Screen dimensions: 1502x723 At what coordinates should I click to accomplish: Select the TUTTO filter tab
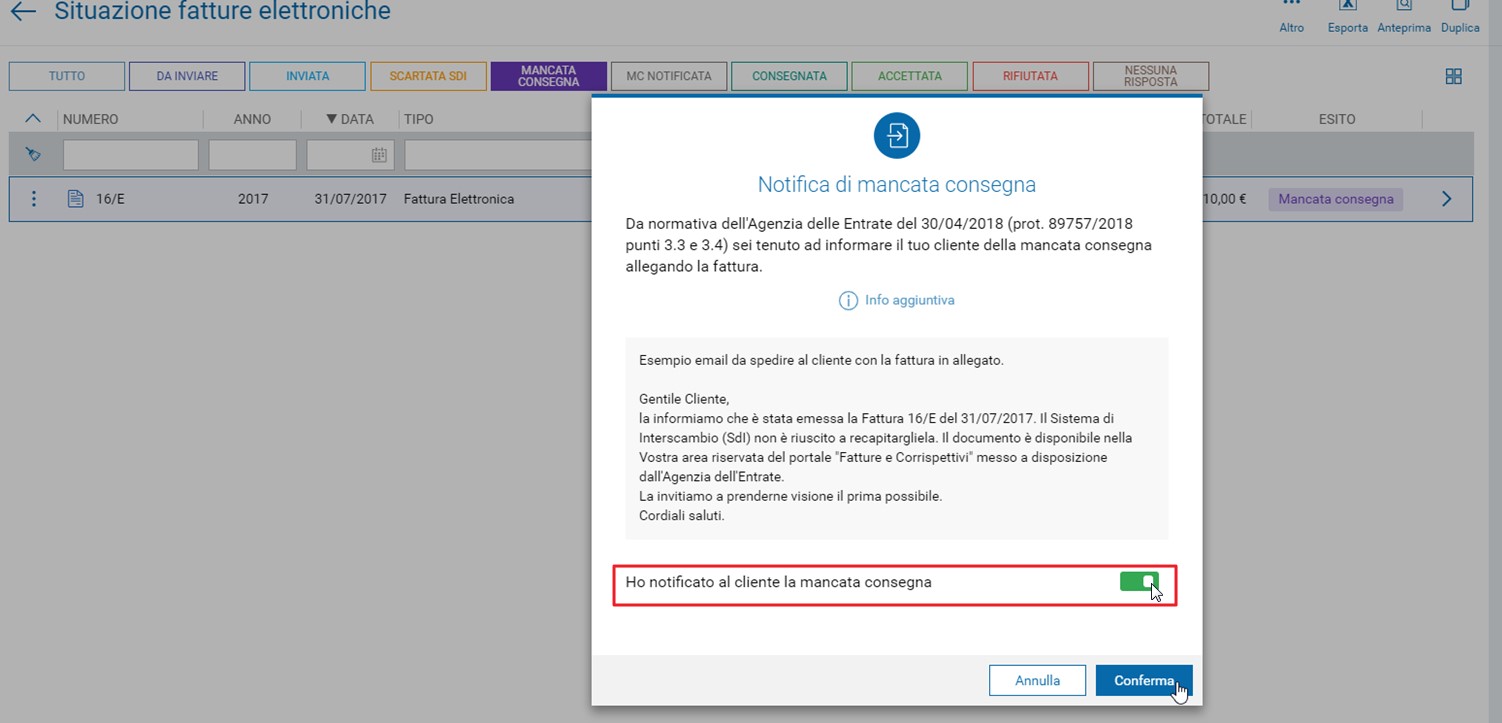click(x=67, y=76)
